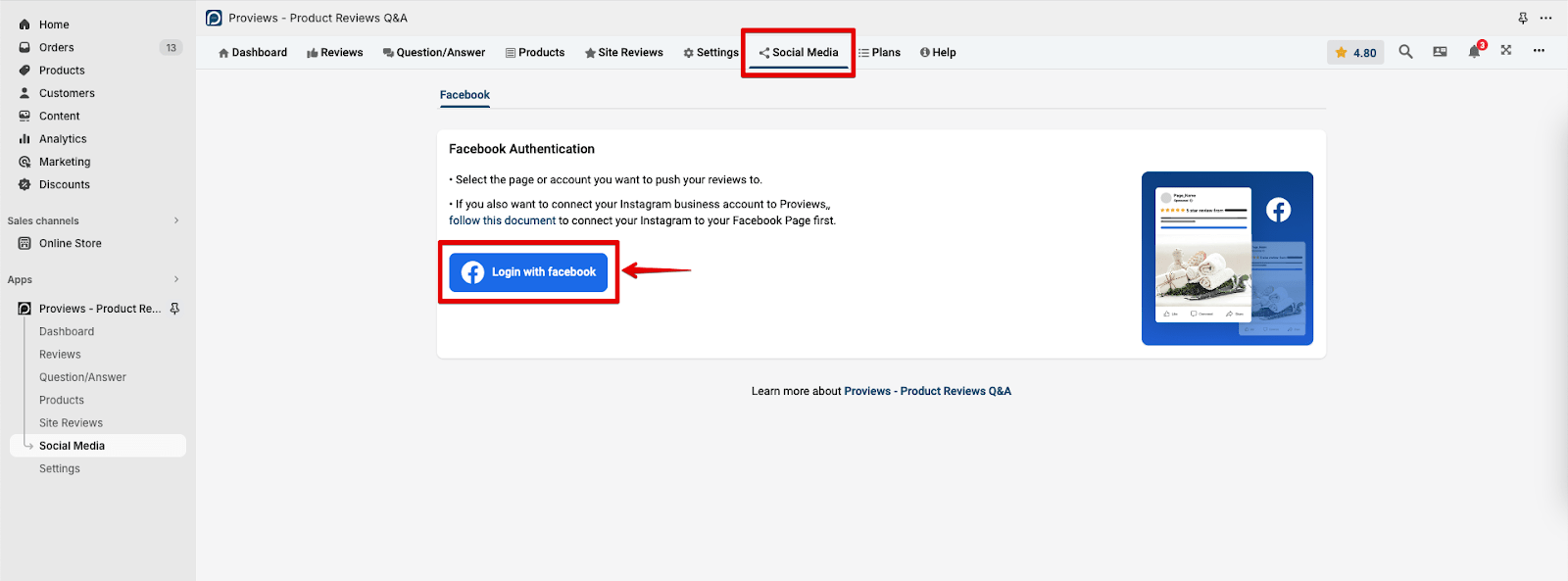Open Discounts in the sidebar
This screenshot has width=1568, height=581.
coord(64,184)
